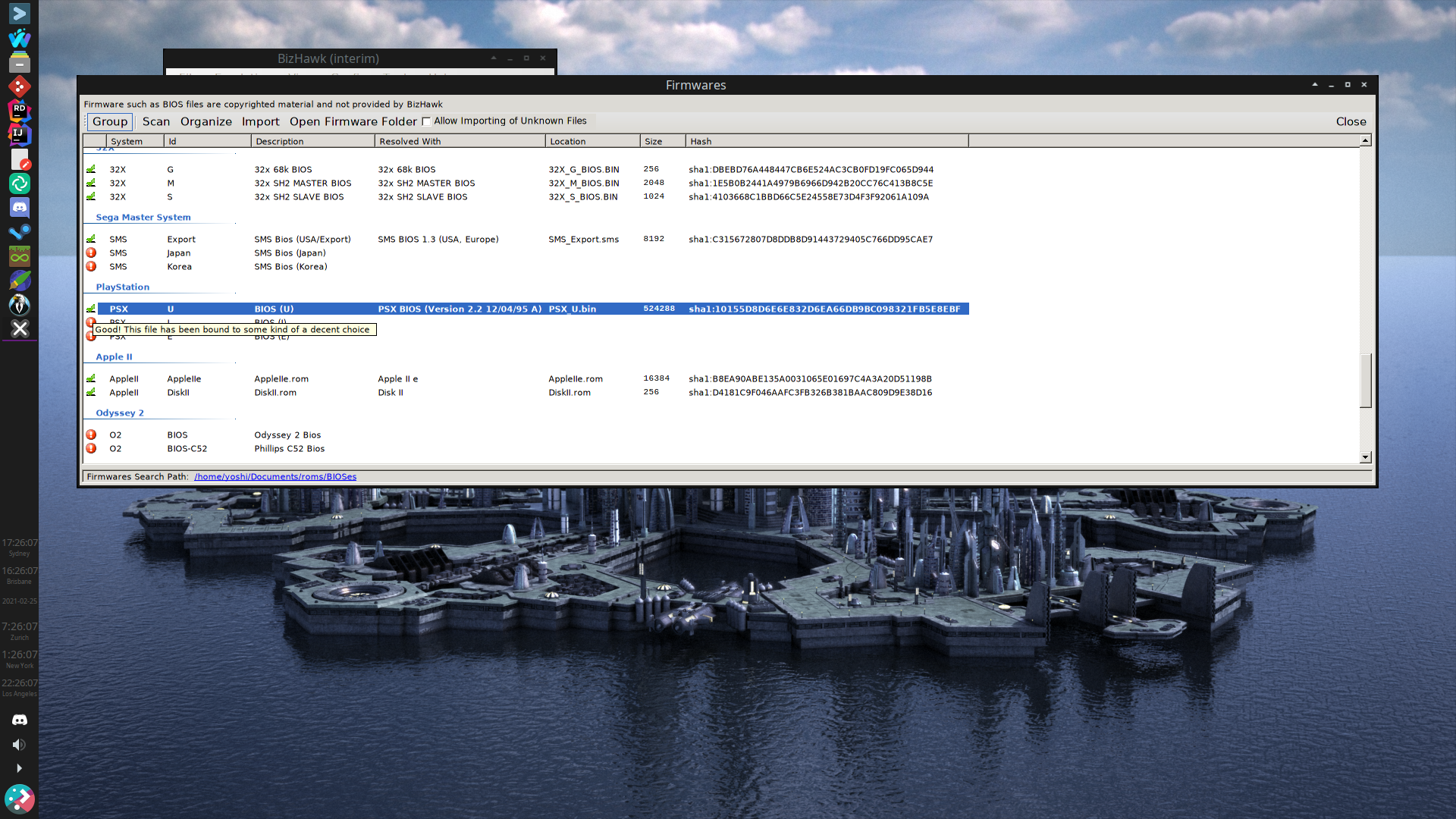Image resolution: width=1456 pixels, height=819 pixels.
Task: Click the volume speaker icon in the panel
Action: coord(20,745)
